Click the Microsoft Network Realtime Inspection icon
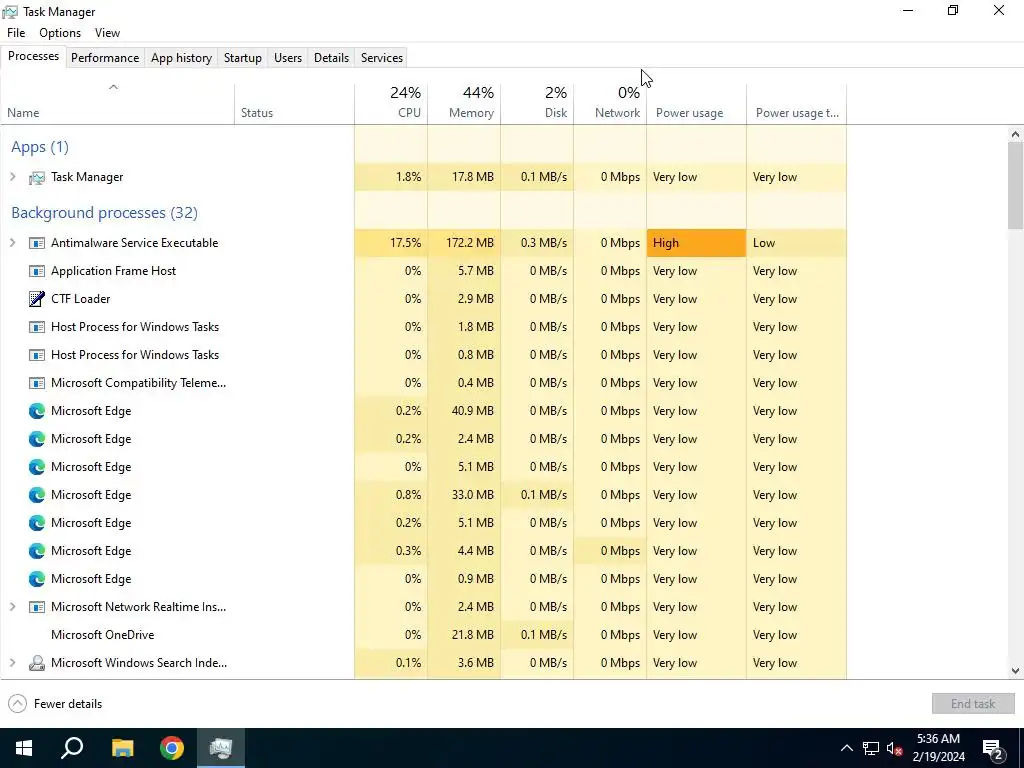Screen dimensions: 1024x768 (37, 607)
